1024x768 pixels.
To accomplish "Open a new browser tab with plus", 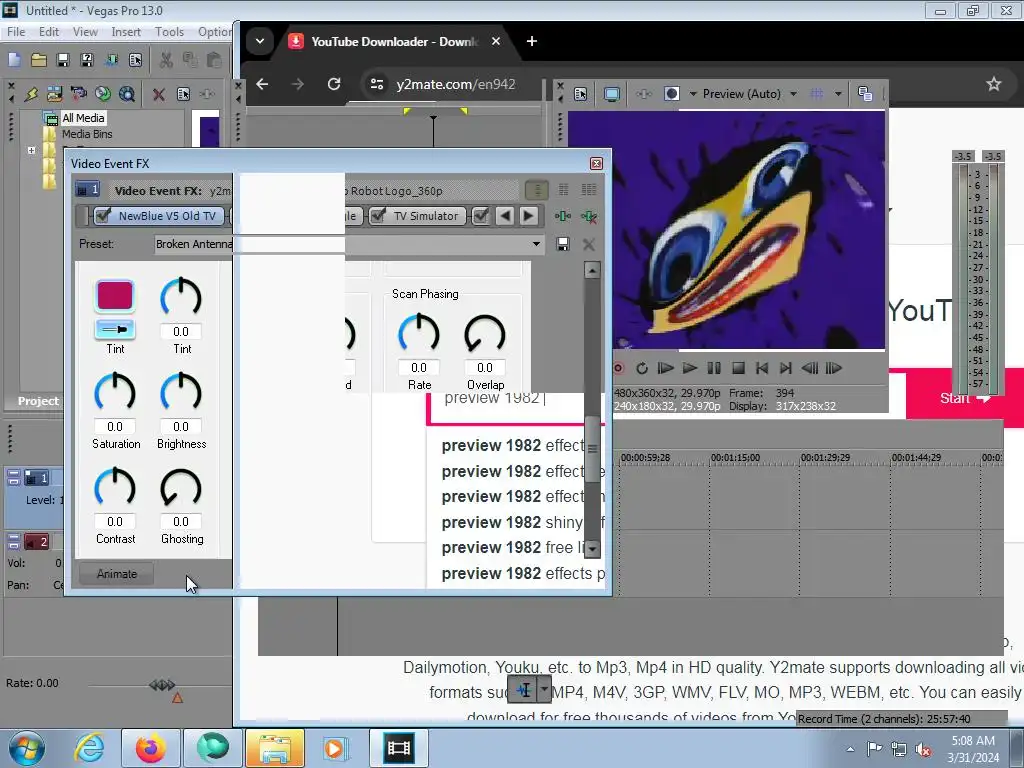I will click(532, 41).
